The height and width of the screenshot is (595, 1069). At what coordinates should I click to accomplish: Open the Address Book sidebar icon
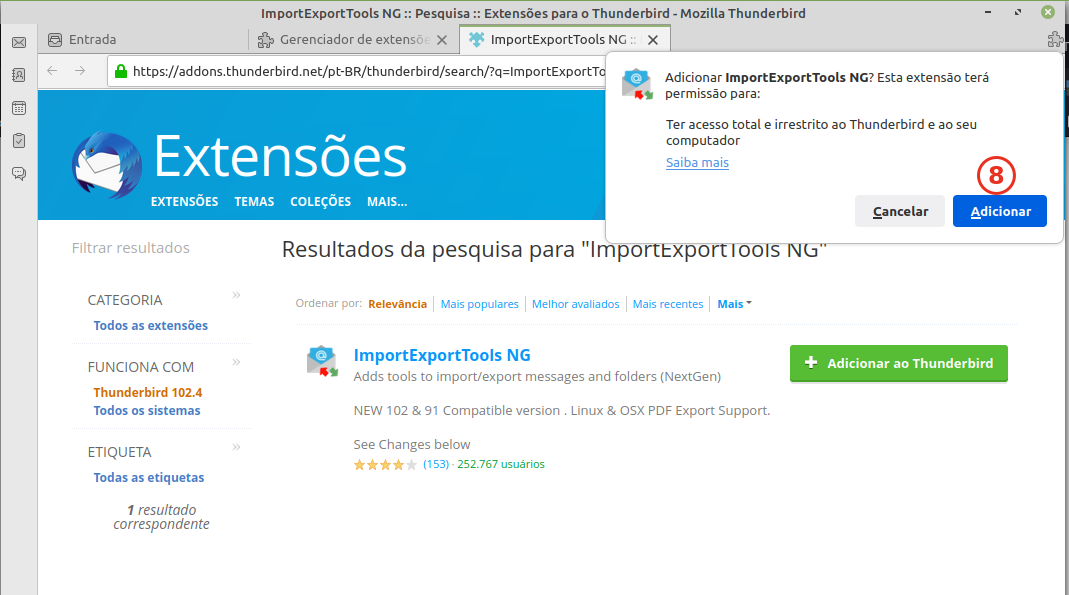coord(19,75)
